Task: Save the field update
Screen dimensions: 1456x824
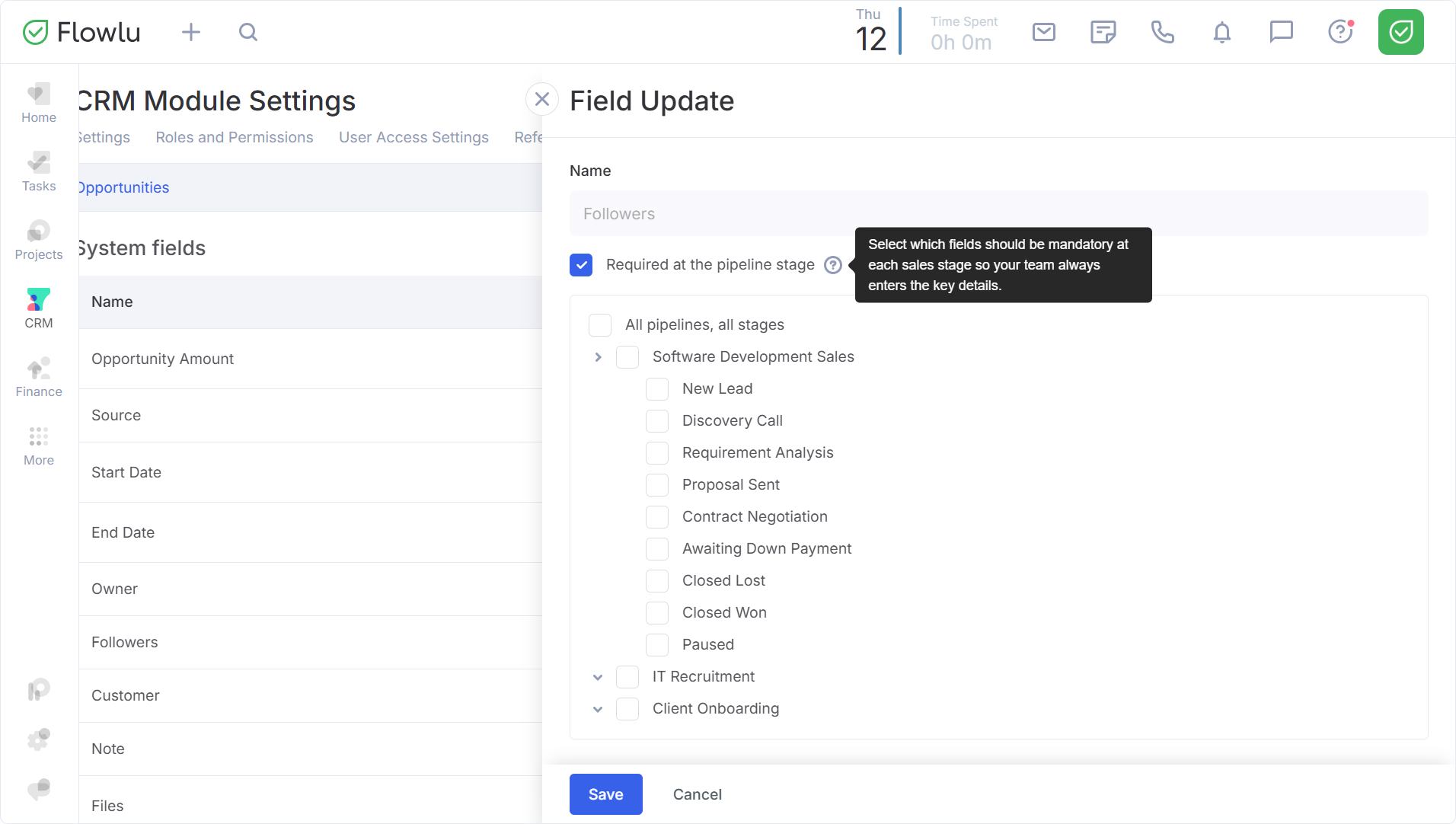Action: coord(605,794)
